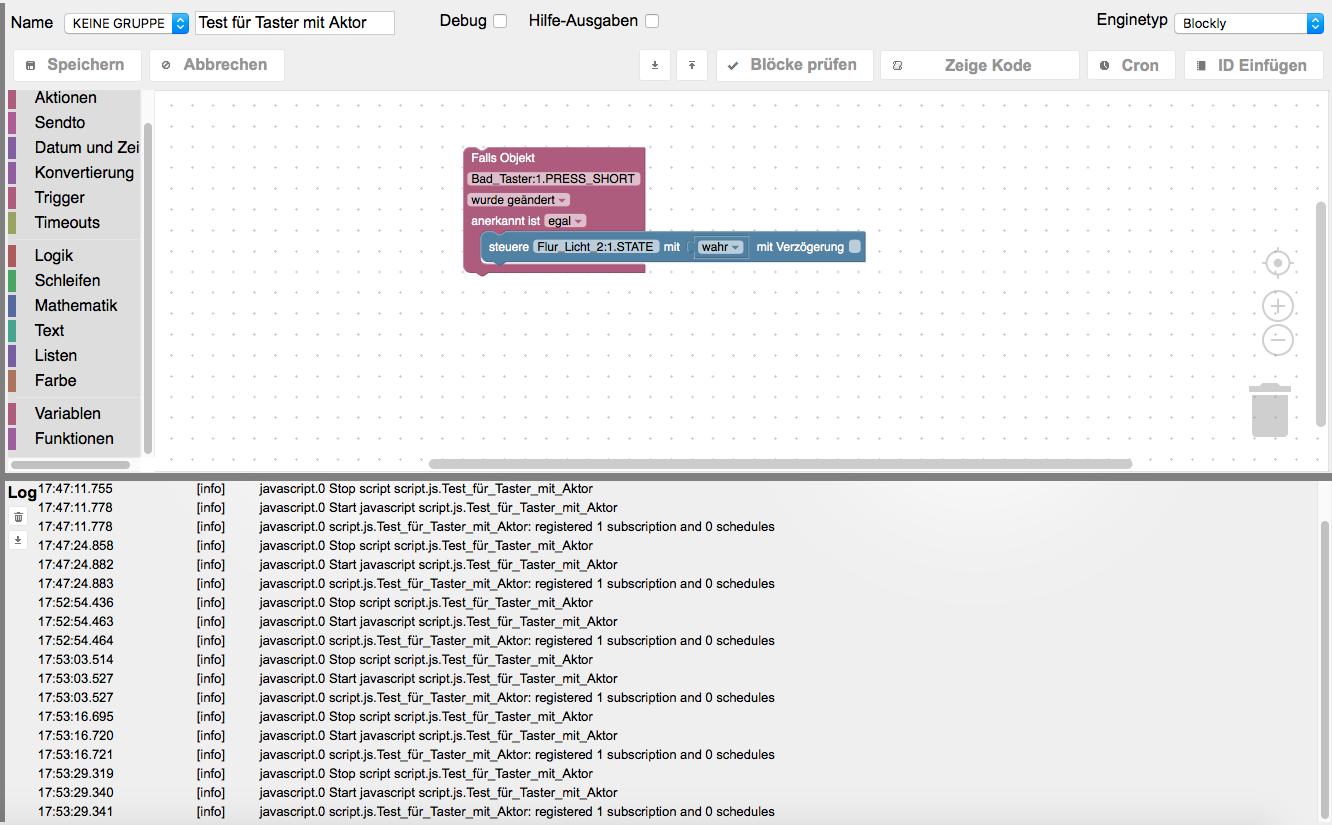The image size is (1332, 825).
Task: Open the Aktionen block category
Action: [66, 98]
